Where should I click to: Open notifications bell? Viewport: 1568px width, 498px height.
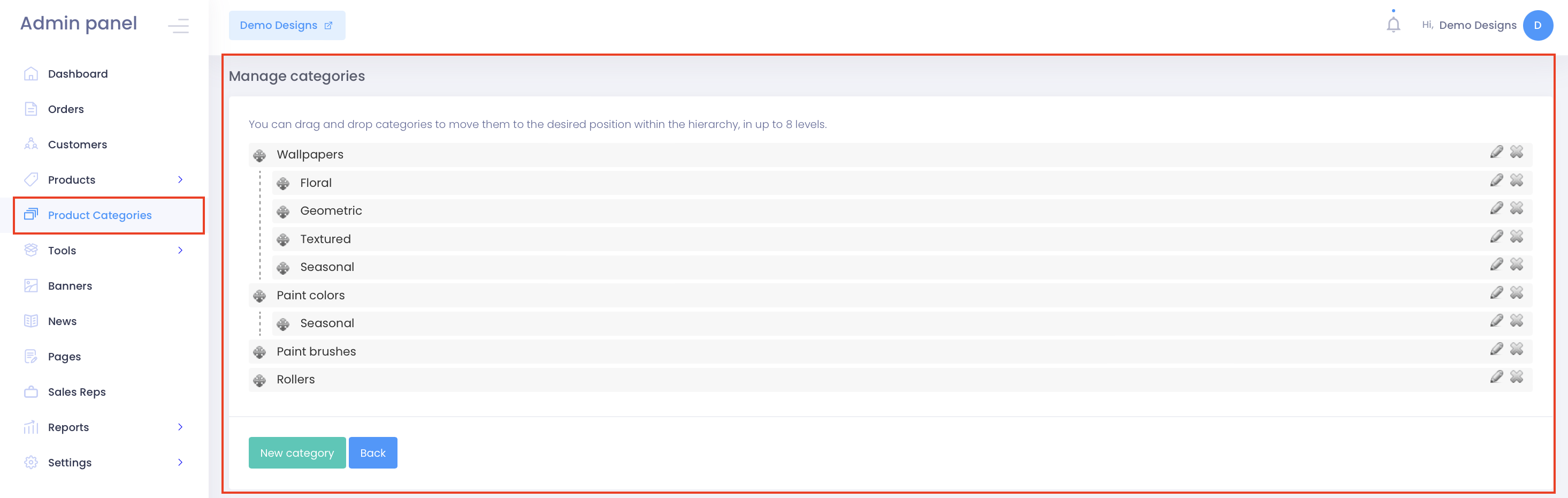coord(1393,25)
